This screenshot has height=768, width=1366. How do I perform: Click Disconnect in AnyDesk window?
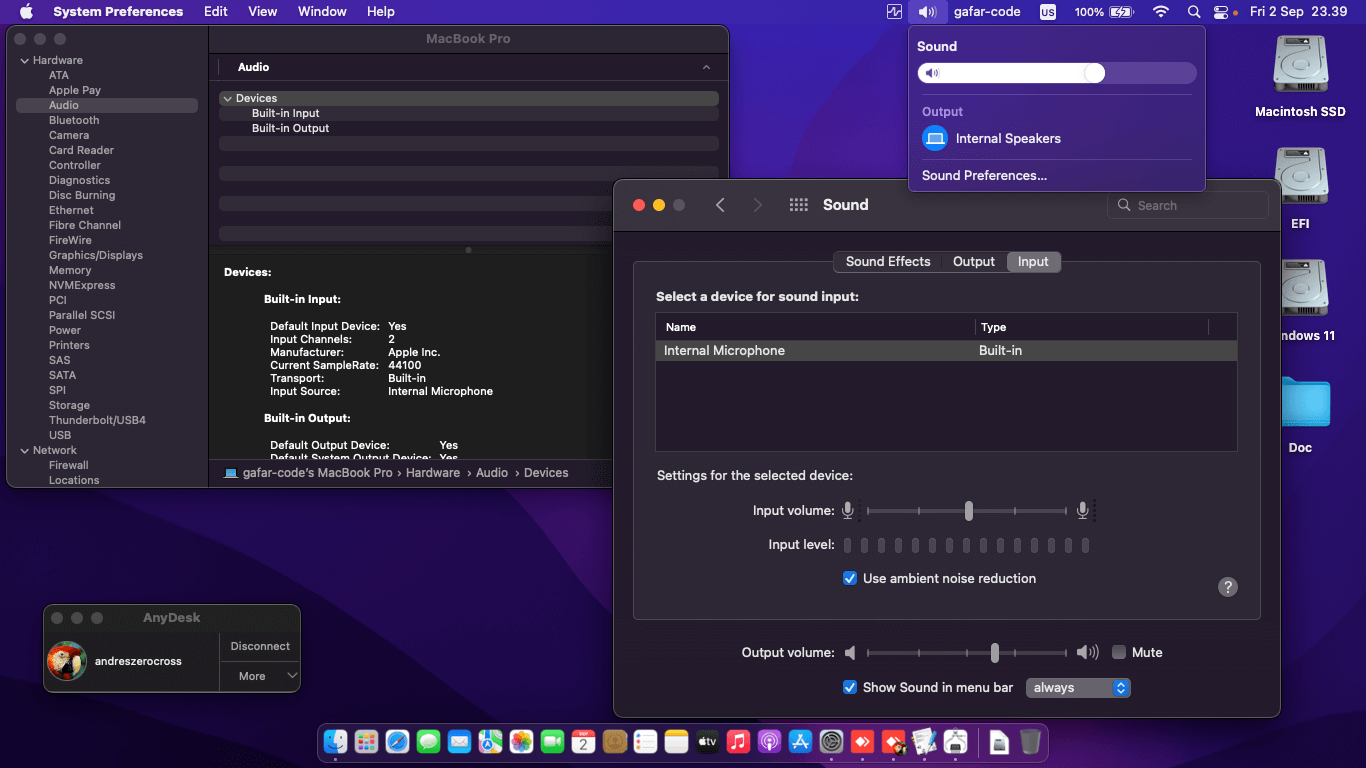260,646
